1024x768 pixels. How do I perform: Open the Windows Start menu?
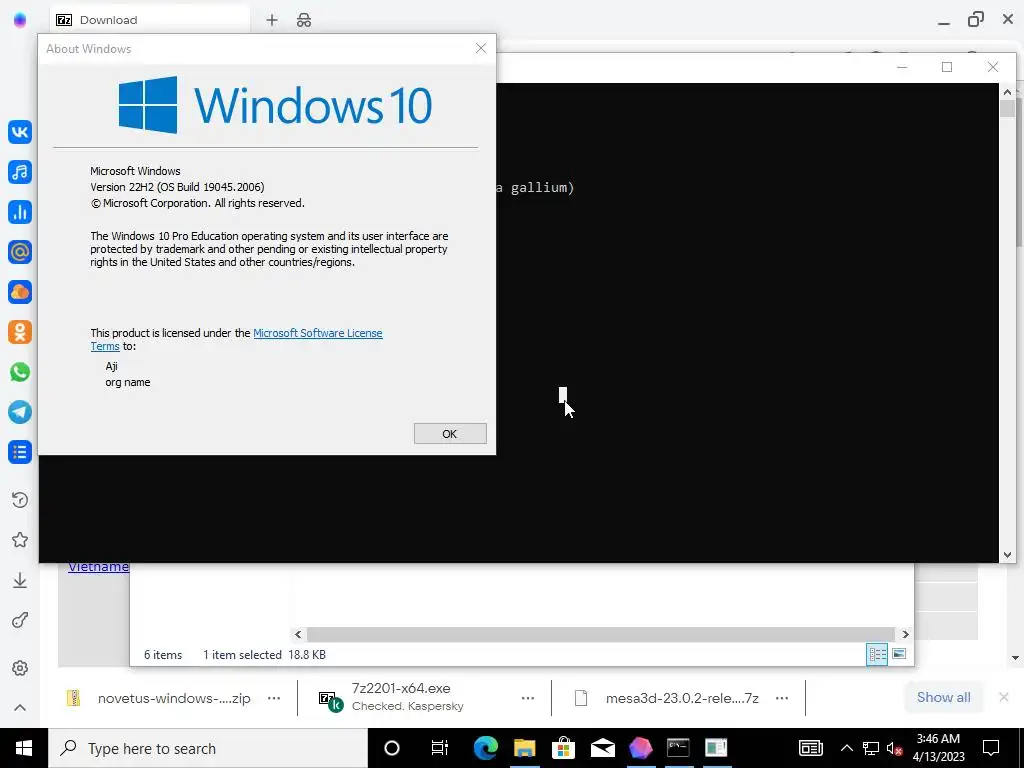[x=24, y=748]
